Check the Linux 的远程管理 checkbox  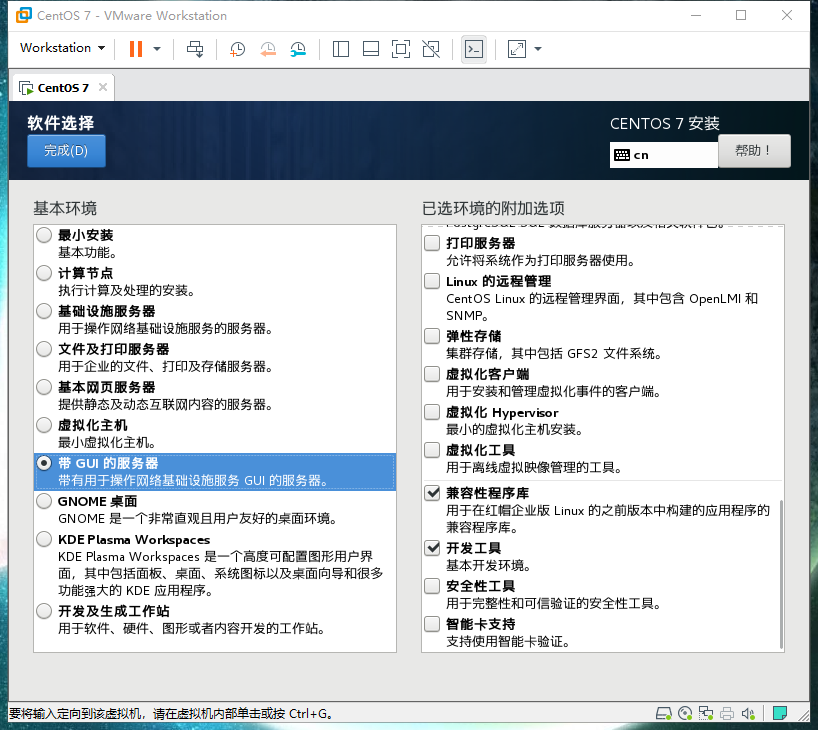[432, 281]
